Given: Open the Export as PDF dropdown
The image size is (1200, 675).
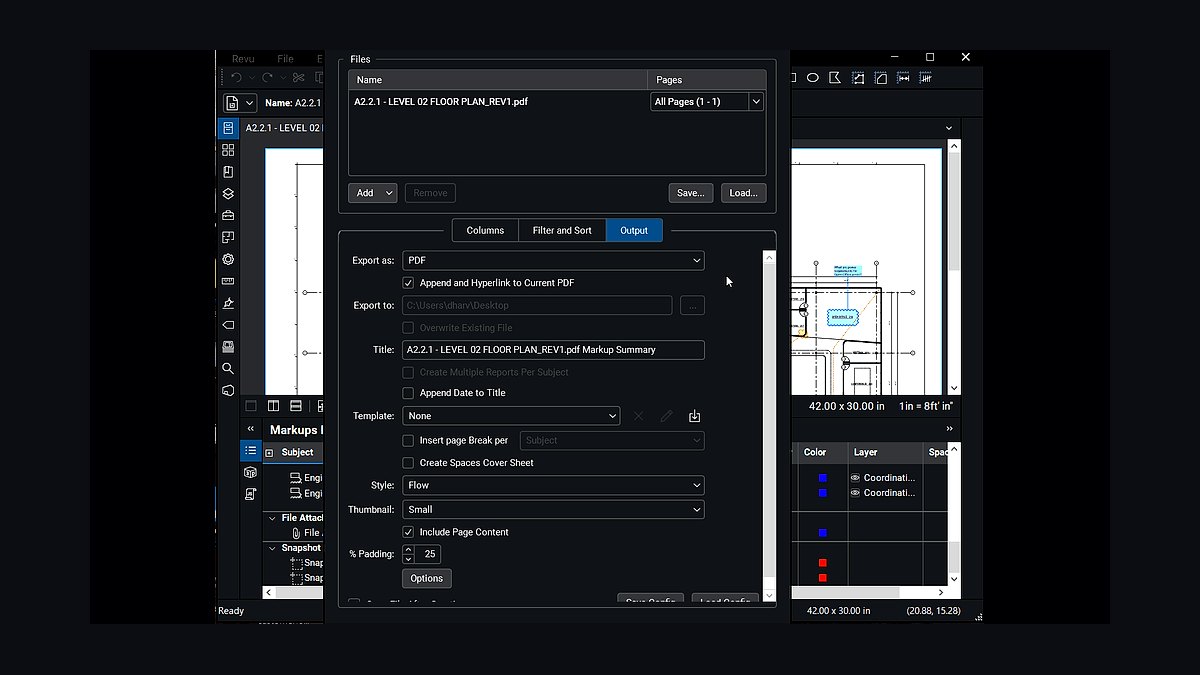Looking at the screenshot, I should coord(553,260).
